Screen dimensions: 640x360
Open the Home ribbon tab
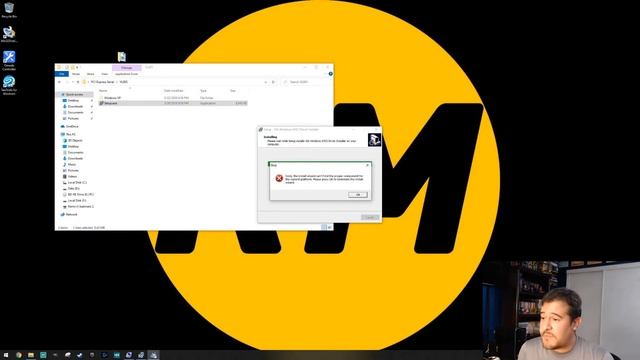(x=76, y=74)
